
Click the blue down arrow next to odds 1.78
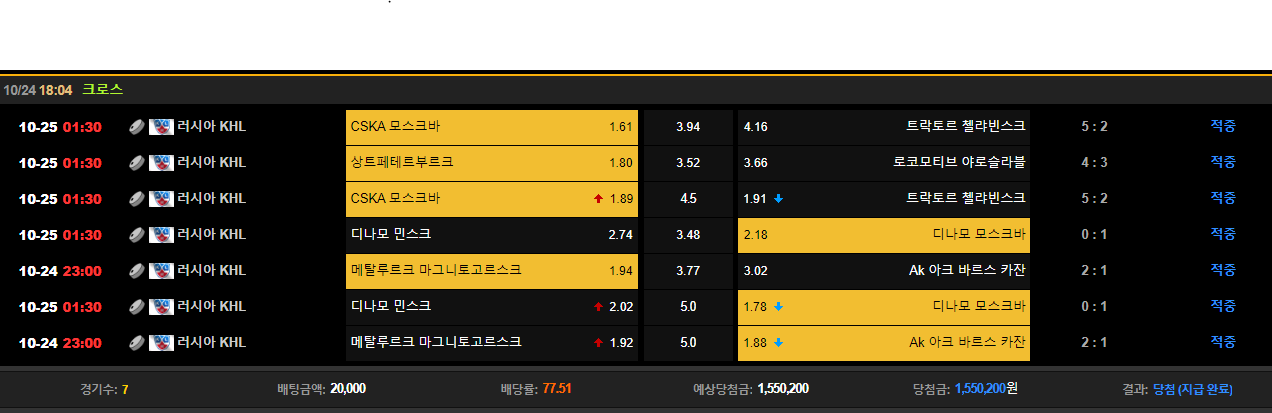(x=778, y=307)
